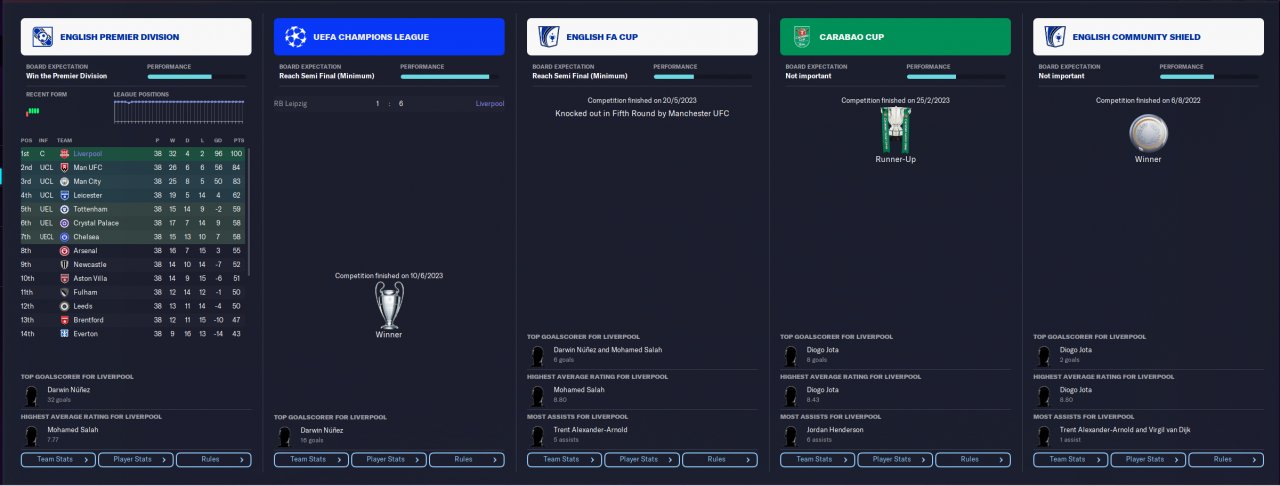Click the Crystal Palace club badge

64,223
